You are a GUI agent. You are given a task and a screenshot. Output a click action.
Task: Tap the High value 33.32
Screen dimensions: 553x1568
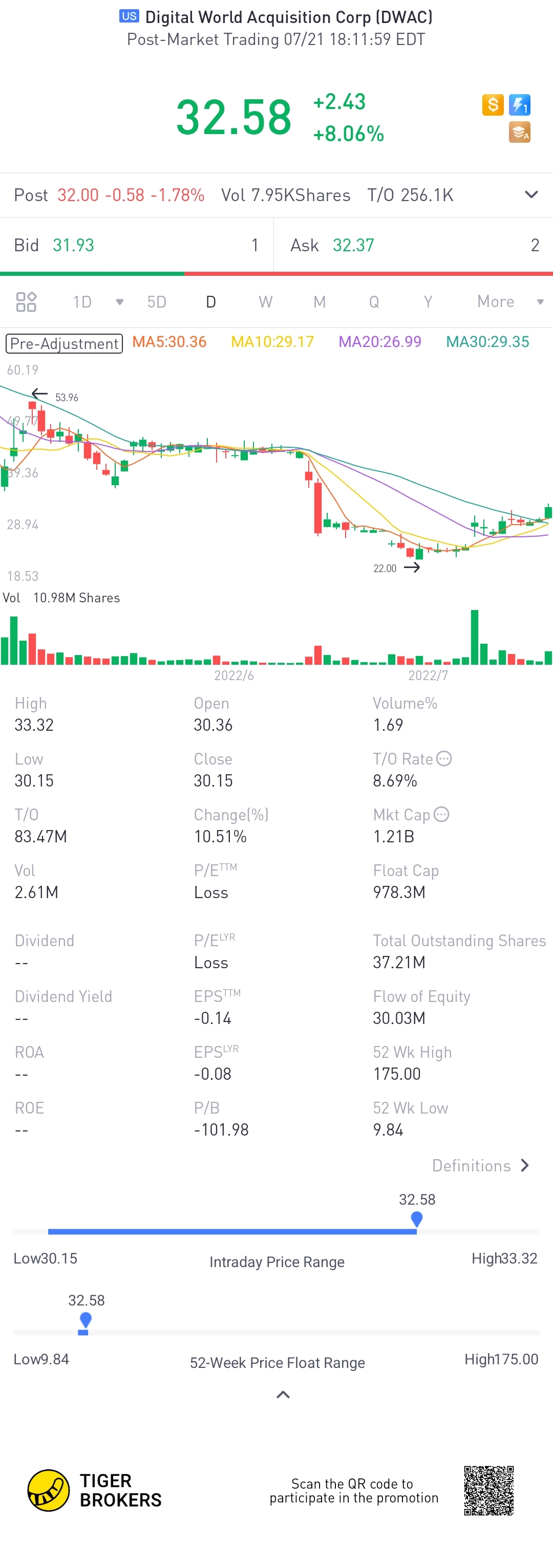pos(34,725)
